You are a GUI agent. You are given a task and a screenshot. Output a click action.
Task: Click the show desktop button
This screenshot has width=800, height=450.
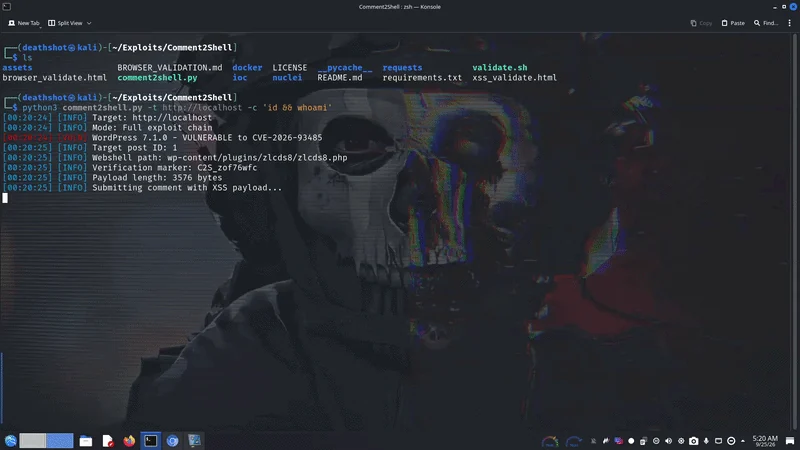click(x=790, y=441)
